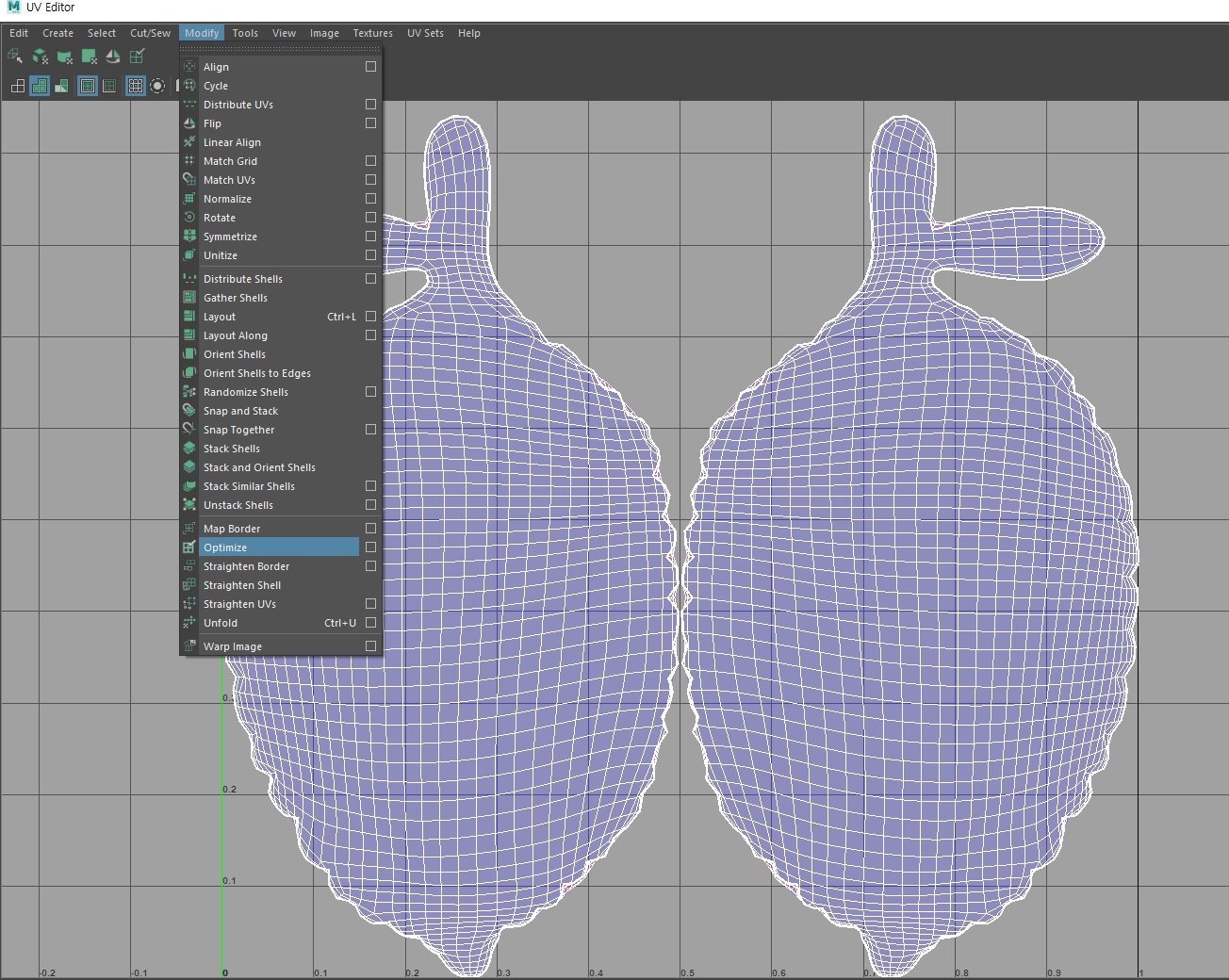Screen dimensions: 1229x980
Task: Click the dashed circle isolate select icon
Action: [x=157, y=86]
